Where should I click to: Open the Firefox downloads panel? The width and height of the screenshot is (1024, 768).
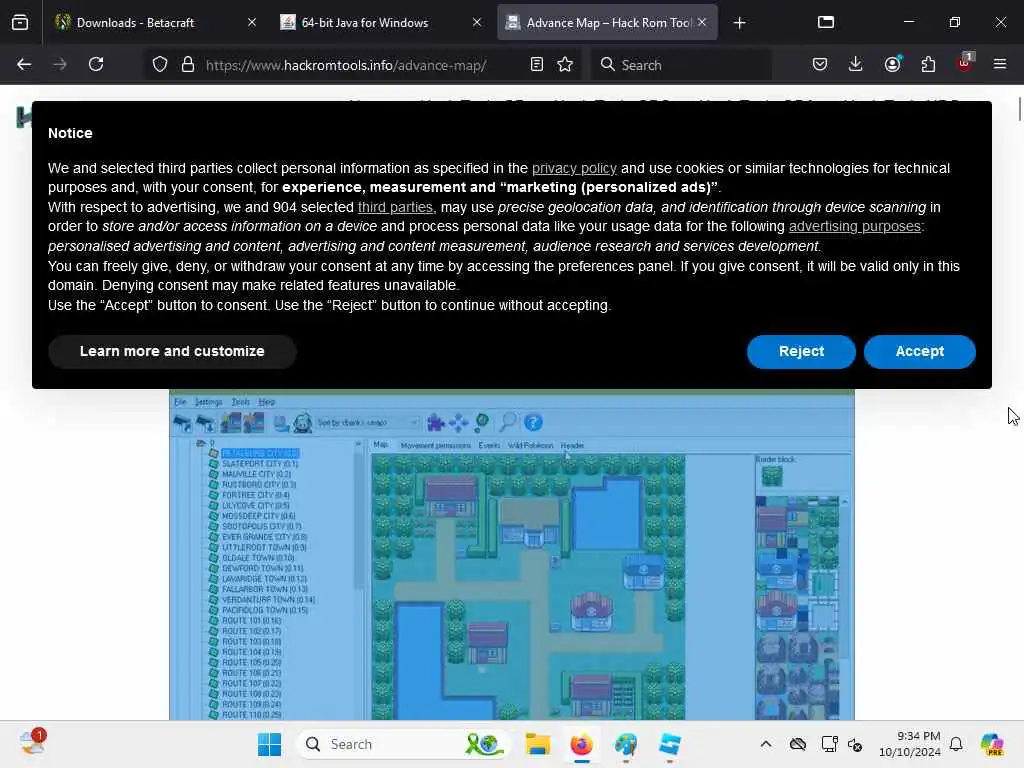[x=856, y=65]
